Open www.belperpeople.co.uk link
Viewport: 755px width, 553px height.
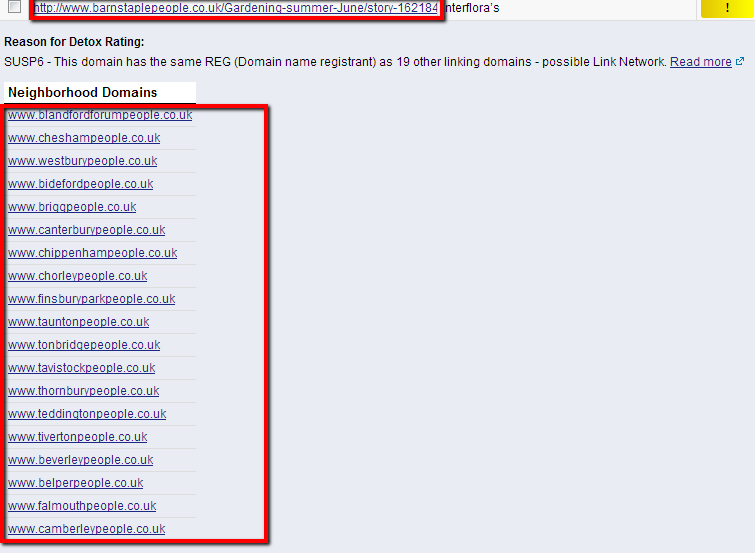[x=76, y=483]
